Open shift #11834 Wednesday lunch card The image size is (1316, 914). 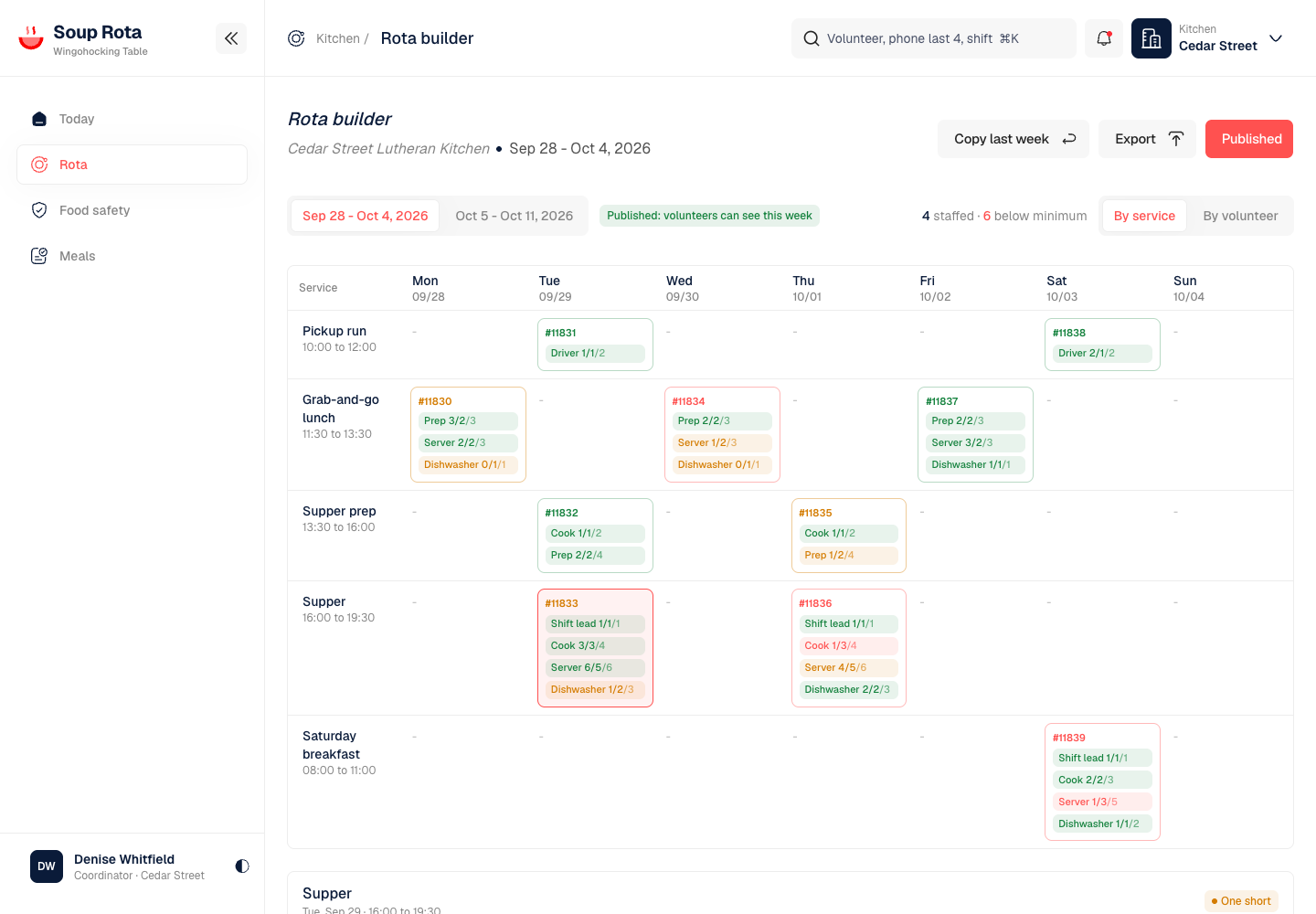tap(722, 434)
